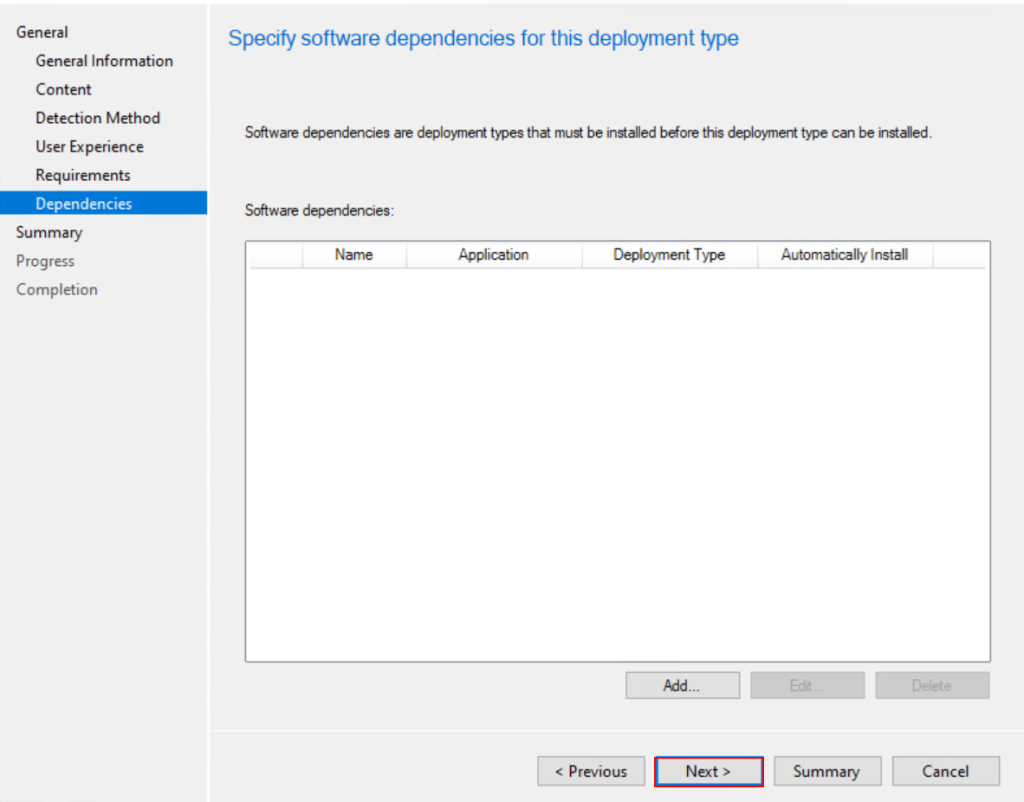Select the Requirements step in sidebar
This screenshot has height=802, width=1024.
pos(83,175)
